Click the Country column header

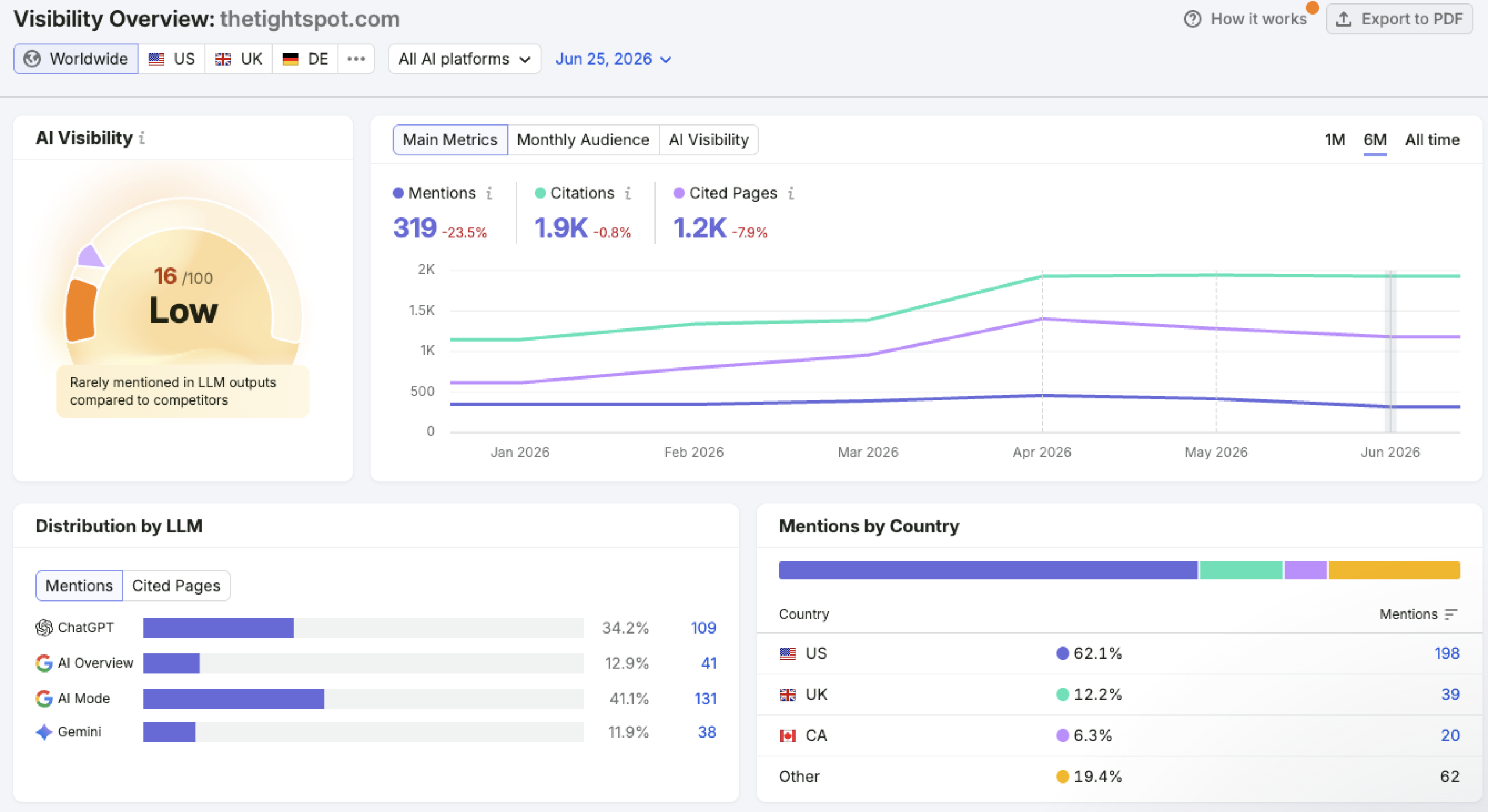[804, 614]
